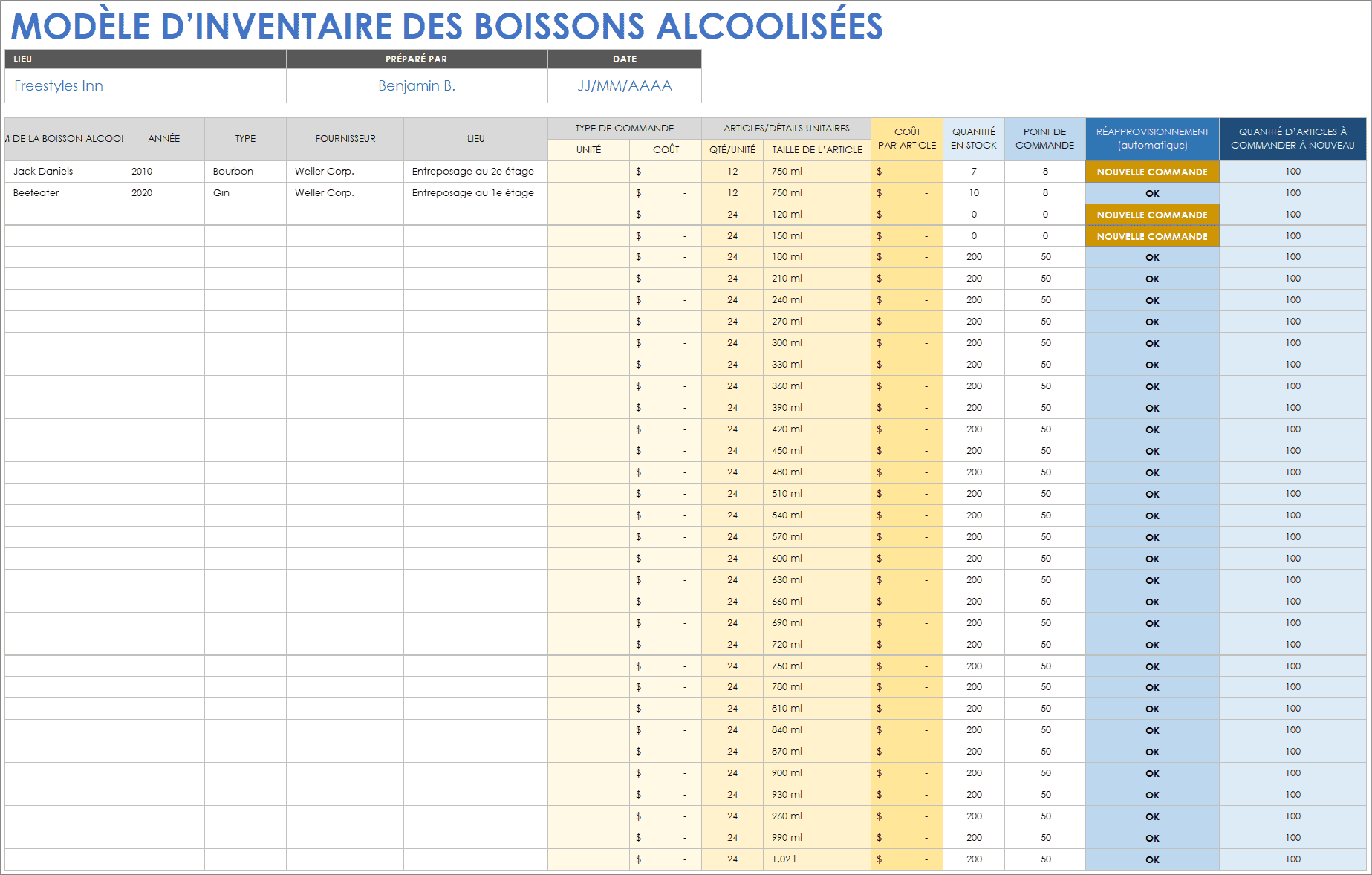Click the OK status in the 450 ml row

coord(1153,451)
